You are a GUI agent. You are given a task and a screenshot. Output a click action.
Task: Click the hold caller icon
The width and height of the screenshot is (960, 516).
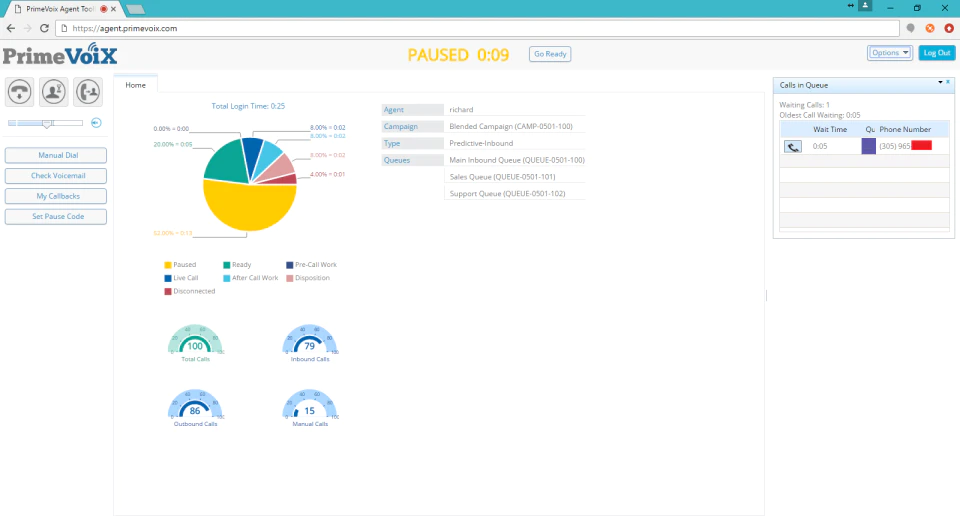pyautogui.click(x=54, y=92)
